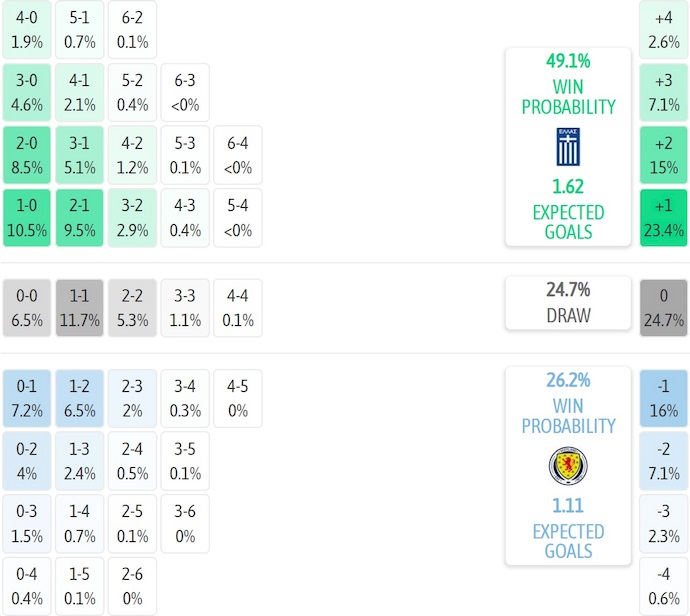Screen dimensions: 690x616
Task: Select the 0 goal difference draw cell
Action: point(664,308)
